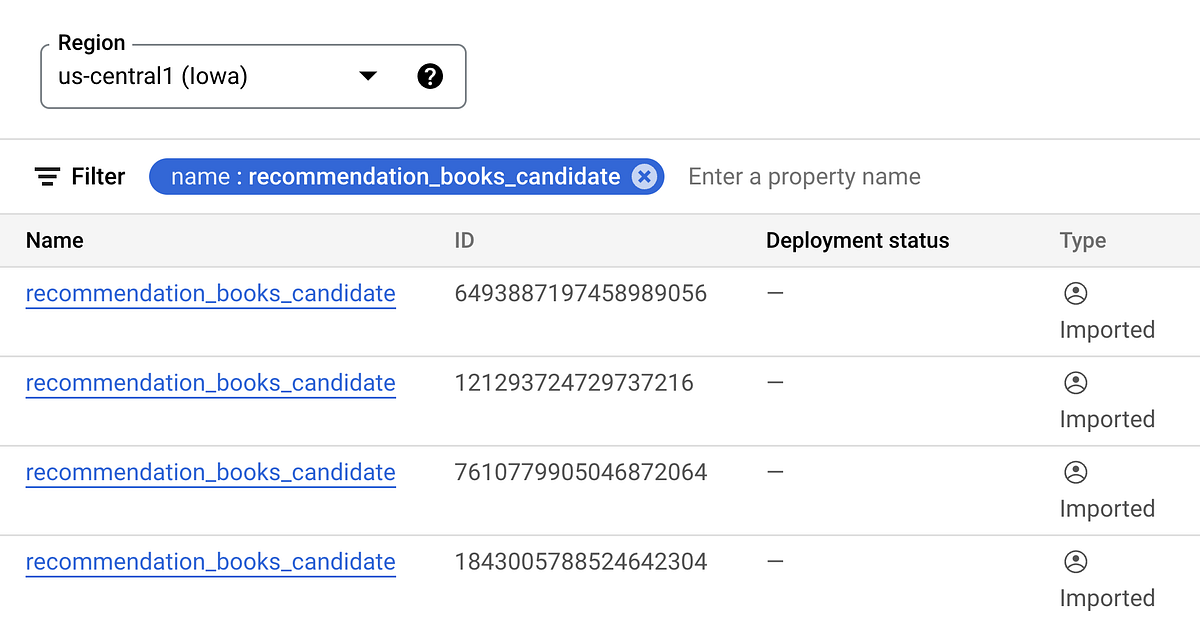Image resolution: width=1200 pixels, height=622 pixels.
Task: Click the ID column header
Action: [464, 240]
